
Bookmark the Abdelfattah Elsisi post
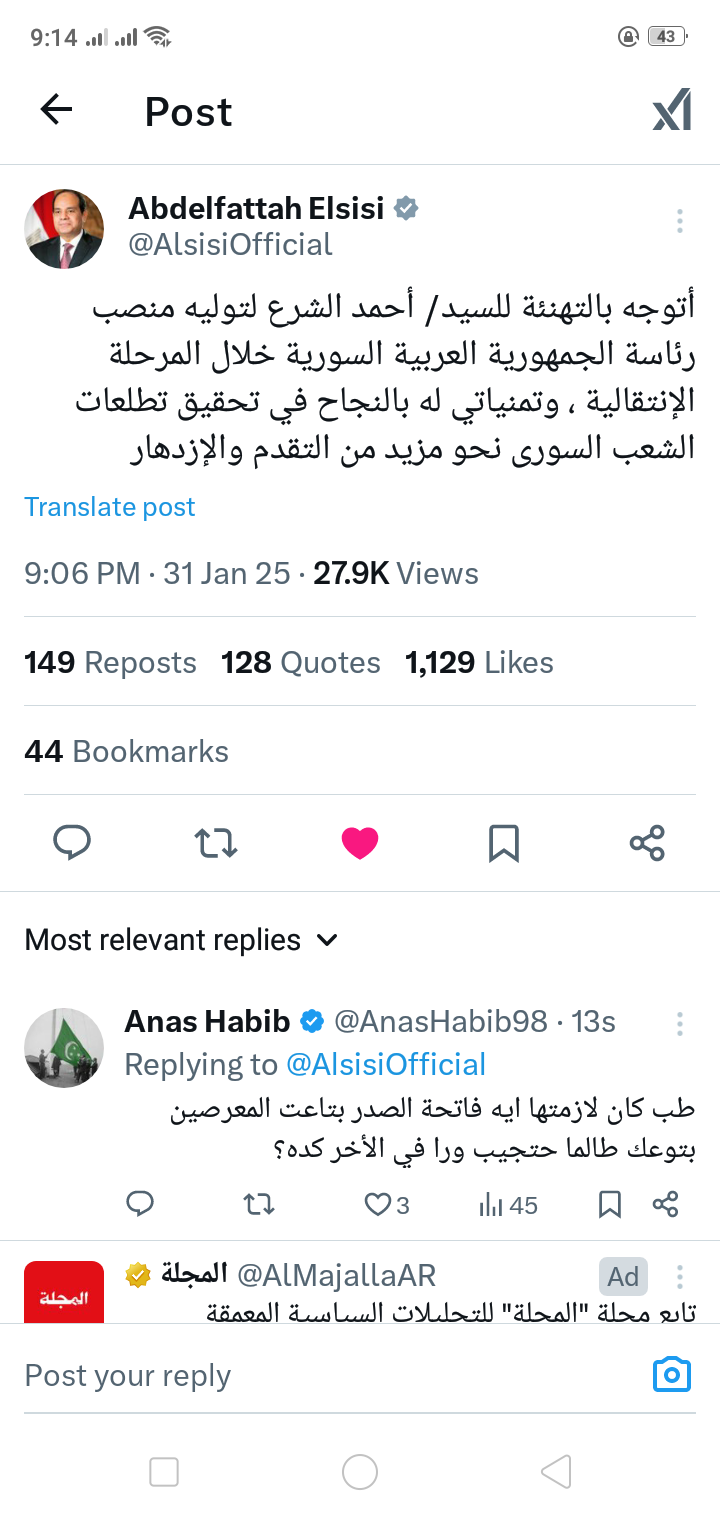[503, 843]
